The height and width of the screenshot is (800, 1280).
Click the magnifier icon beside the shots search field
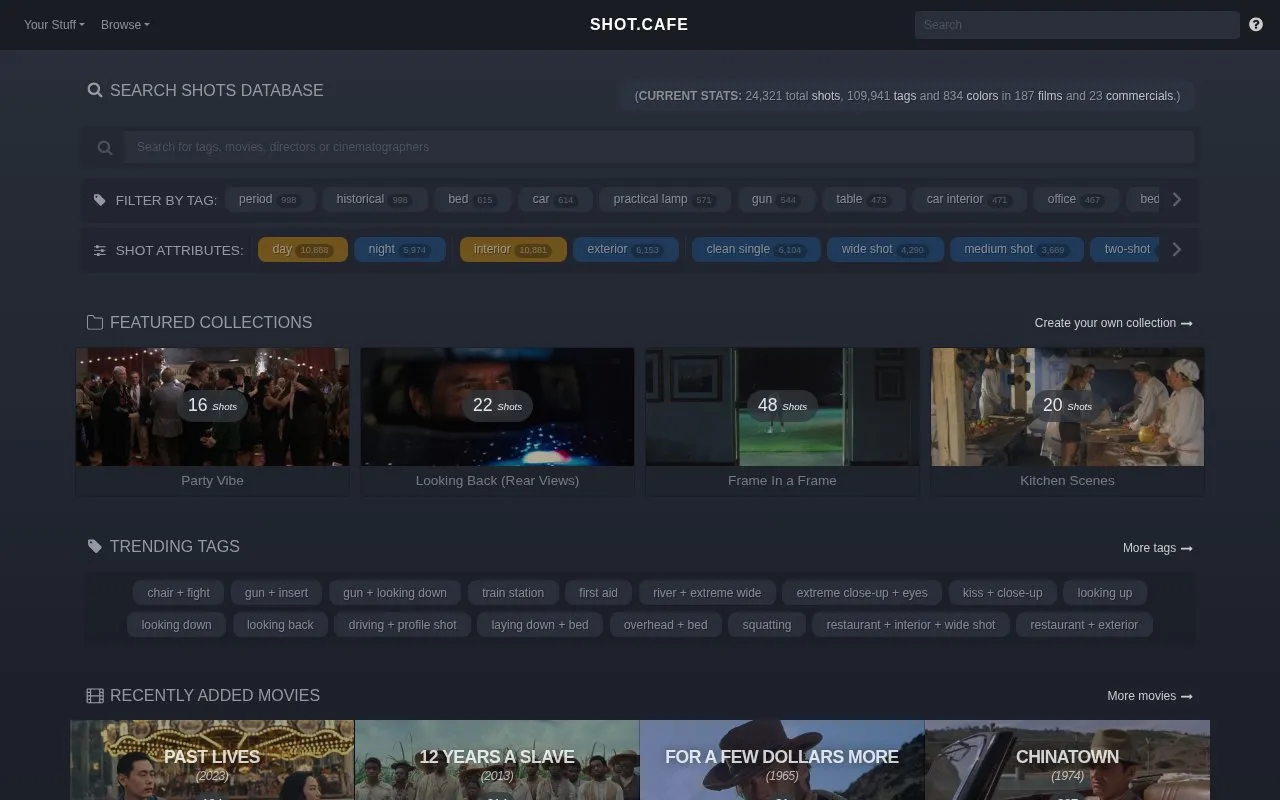[x=105, y=147]
